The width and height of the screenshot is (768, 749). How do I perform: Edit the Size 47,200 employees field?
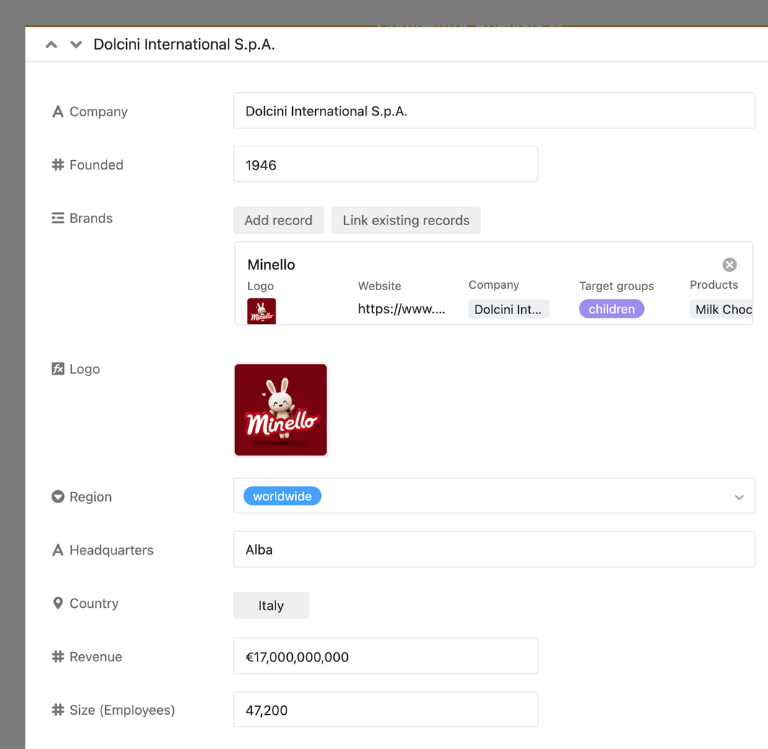tap(385, 709)
